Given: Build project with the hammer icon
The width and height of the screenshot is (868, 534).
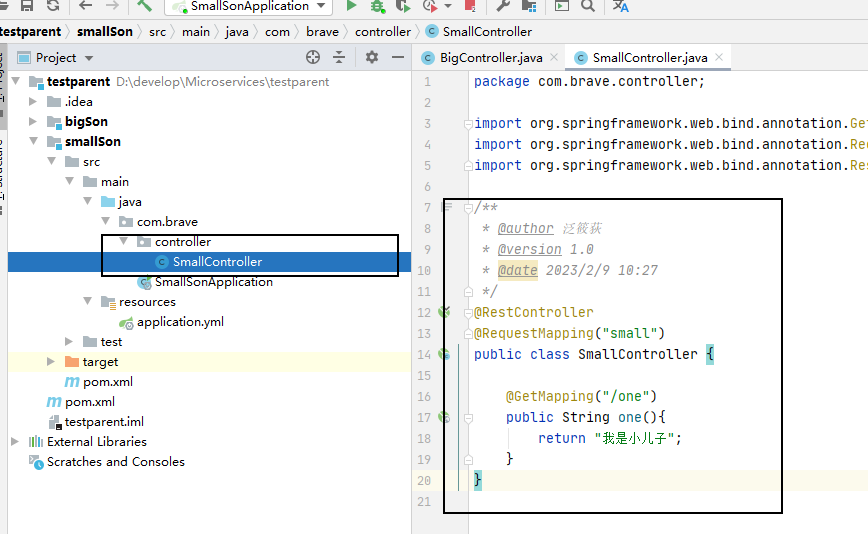Looking at the screenshot, I should coord(145,6).
